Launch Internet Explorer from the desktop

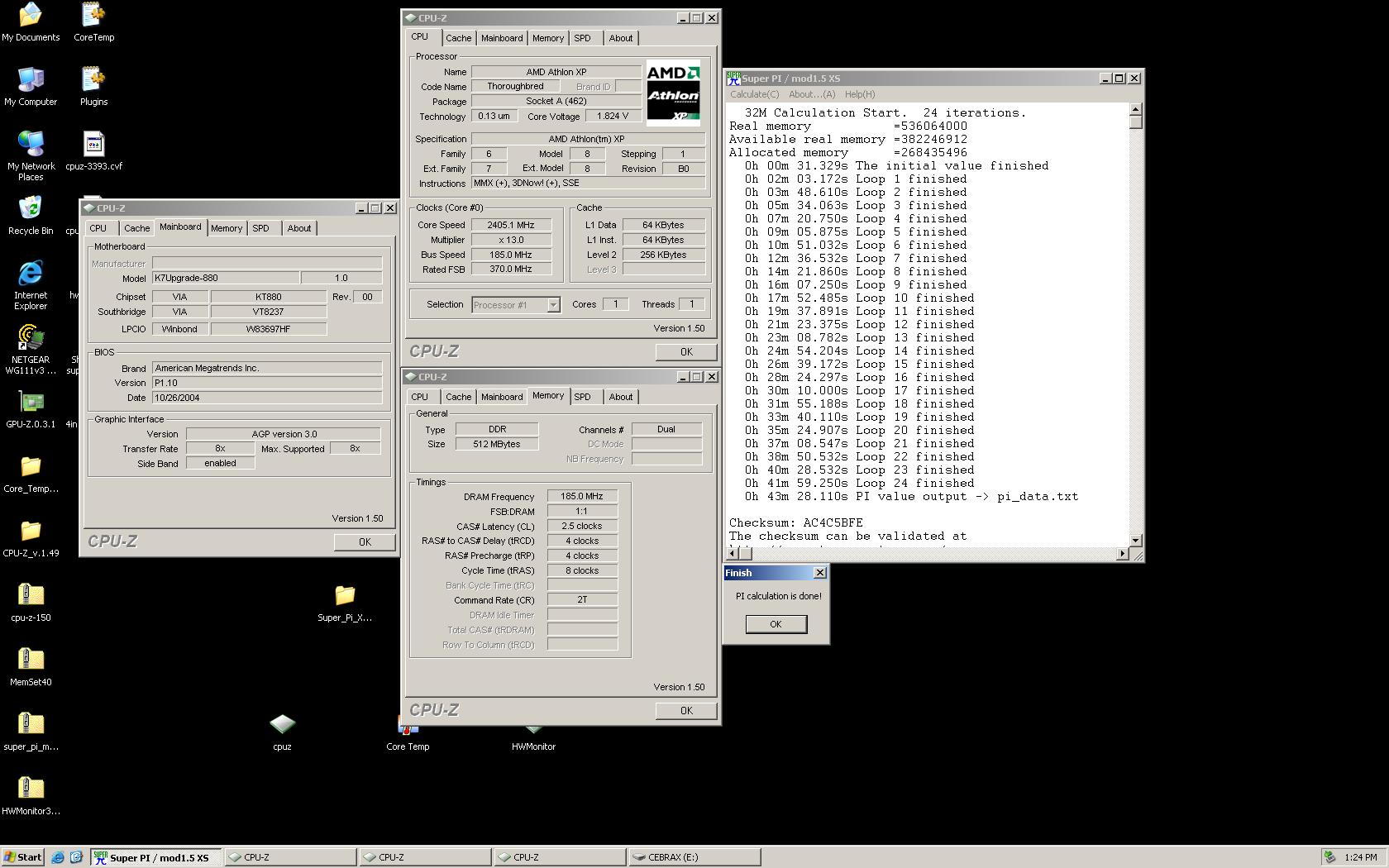pyautogui.click(x=31, y=285)
